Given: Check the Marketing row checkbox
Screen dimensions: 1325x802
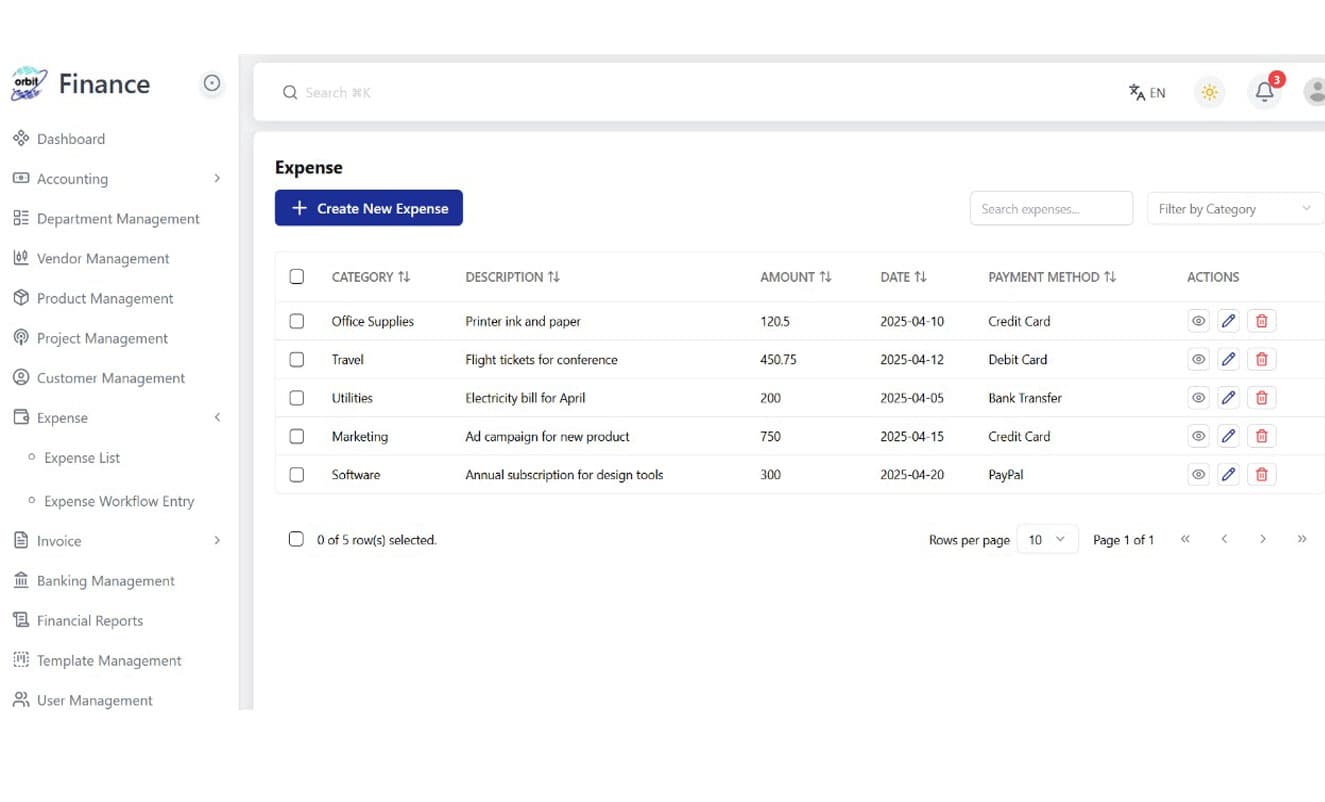Looking at the screenshot, I should (x=296, y=436).
